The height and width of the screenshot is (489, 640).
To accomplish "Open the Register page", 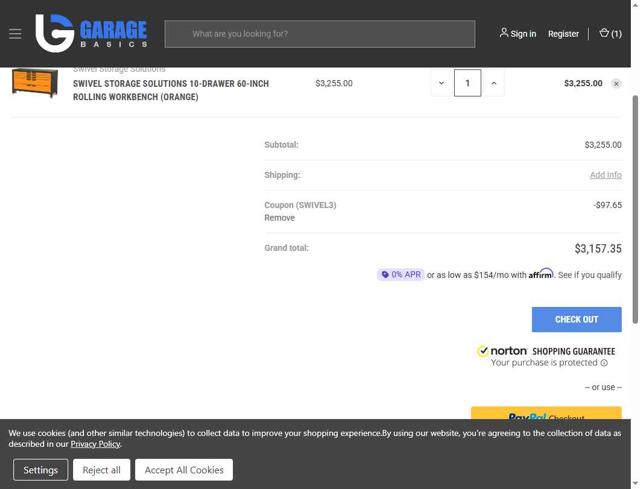I will (x=563, y=34).
